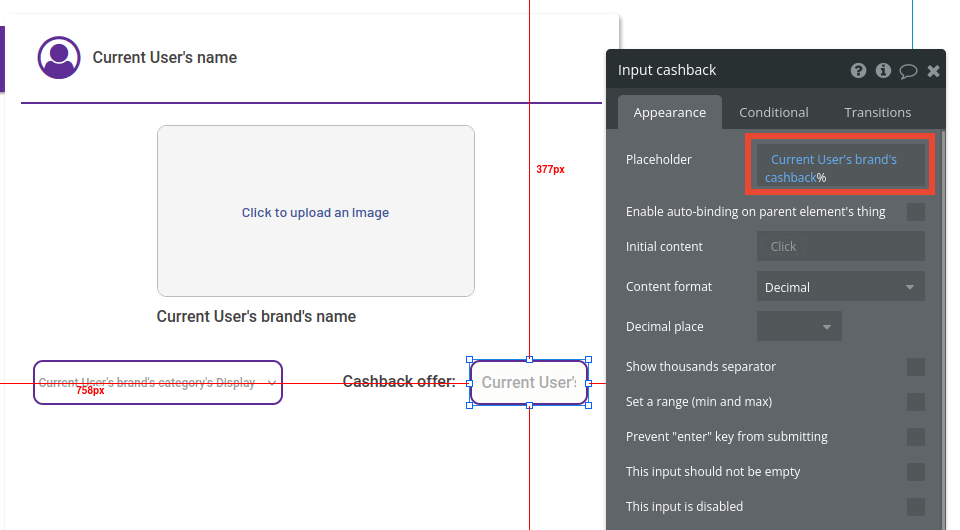Image resolution: width=960 pixels, height=530 pixels.
Task: Click the info icon in Input cashback panel
Action: pyautogui.click(x=883, y=70)
